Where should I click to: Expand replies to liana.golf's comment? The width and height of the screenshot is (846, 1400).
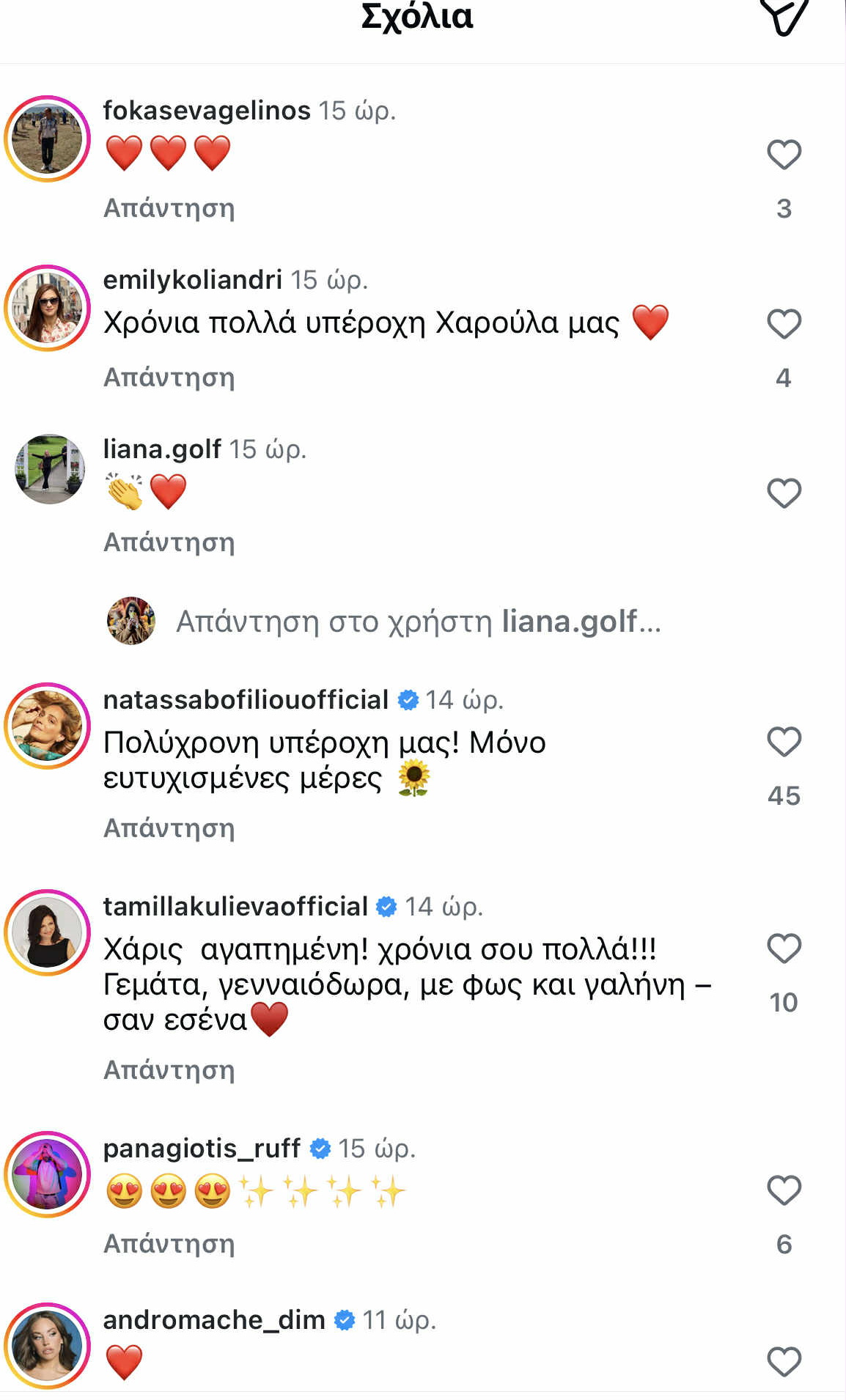click(x=418, y=622)
